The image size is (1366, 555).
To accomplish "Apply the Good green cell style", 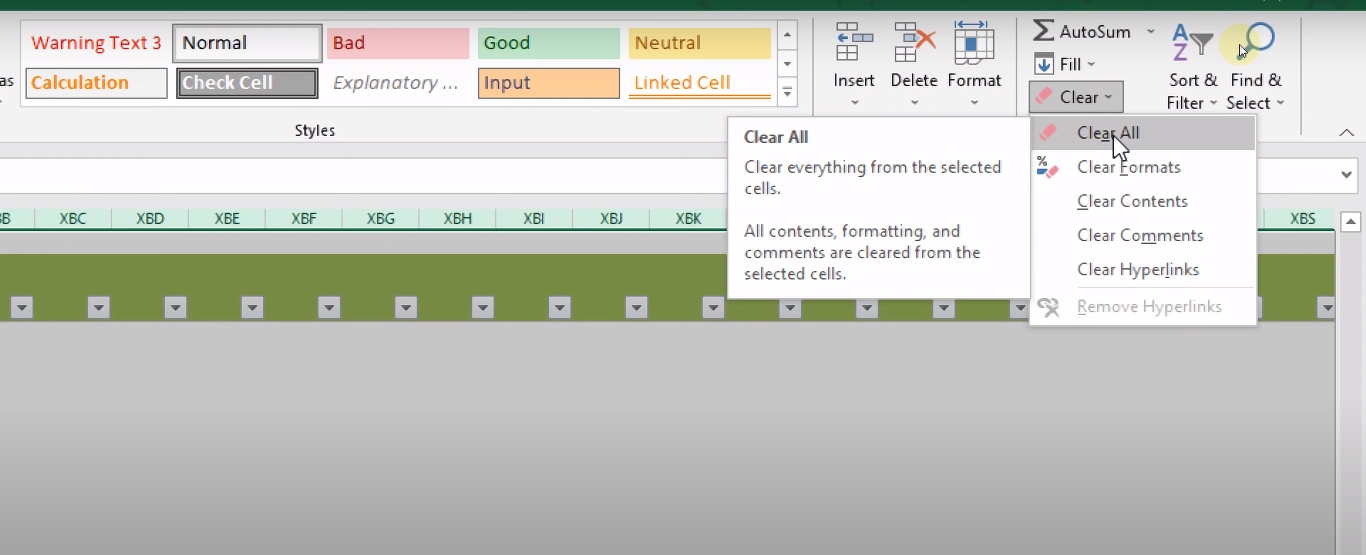I will [549, 43].
